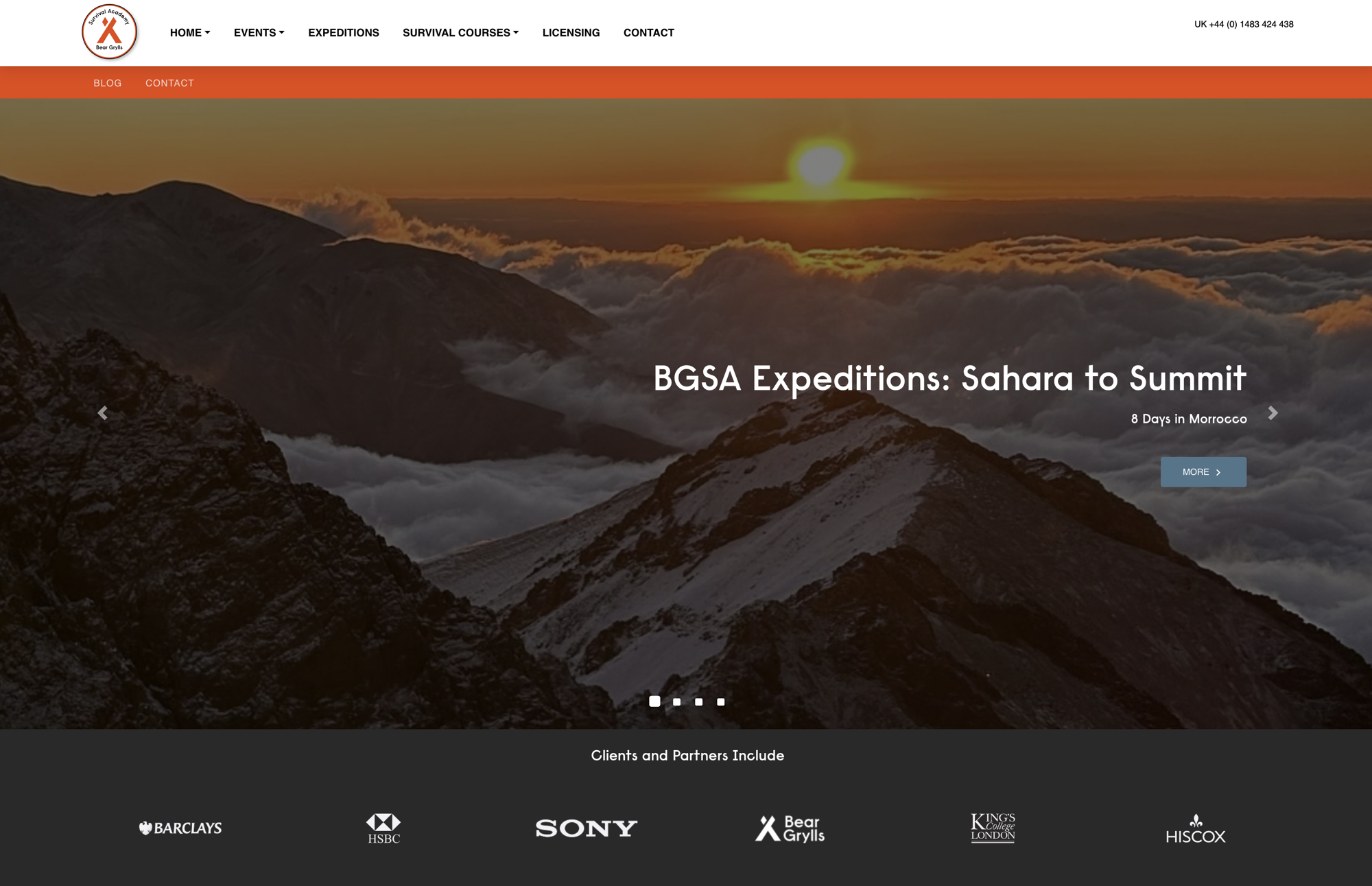Select the second carousel indicator dot

pyautogui.click(x=677, y=701)
